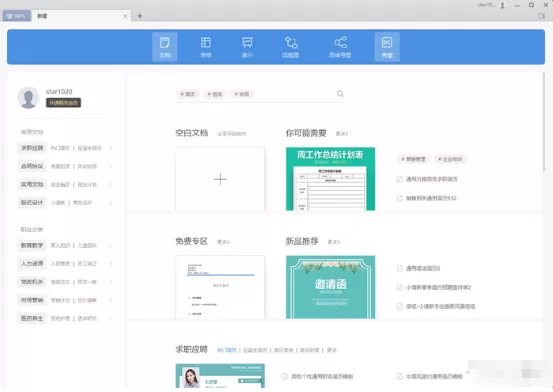This screenshot has height=392, width=553.
Task: Open the 合同协议 category in sidebar
Action: pyautogui.click(x=32, y=166)
